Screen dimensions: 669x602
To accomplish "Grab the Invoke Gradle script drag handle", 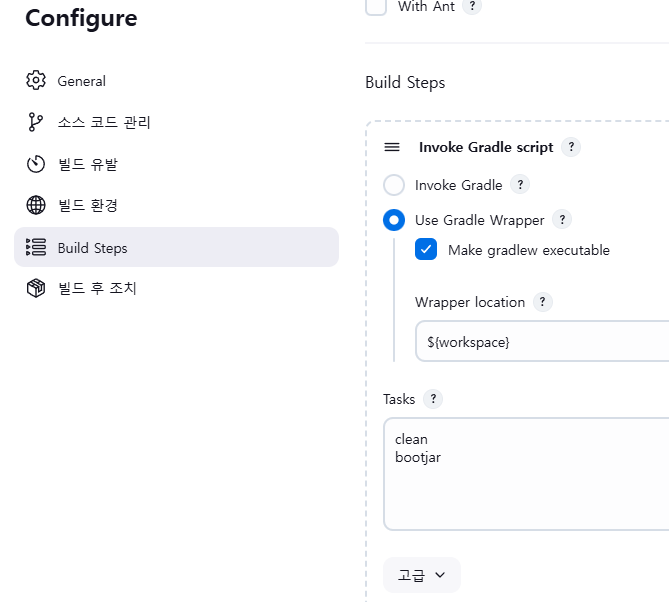I will click(x=392, y=147).
